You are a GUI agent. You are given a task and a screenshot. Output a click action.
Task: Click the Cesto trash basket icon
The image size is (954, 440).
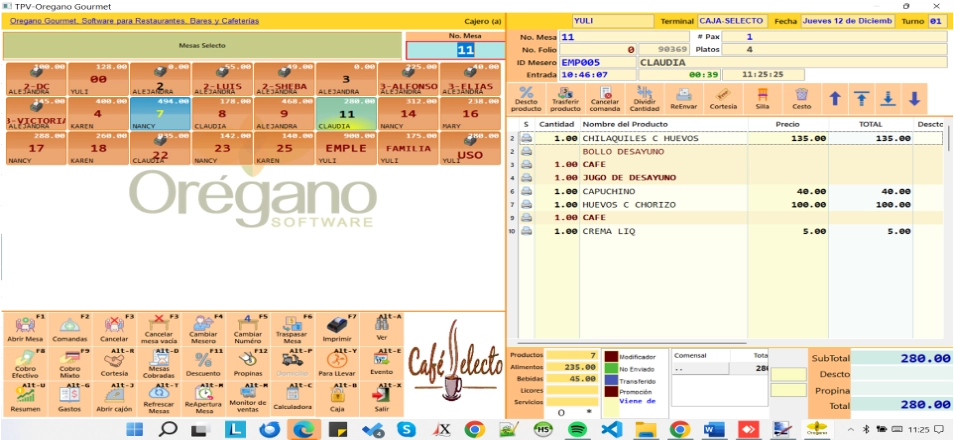[802, 99]
